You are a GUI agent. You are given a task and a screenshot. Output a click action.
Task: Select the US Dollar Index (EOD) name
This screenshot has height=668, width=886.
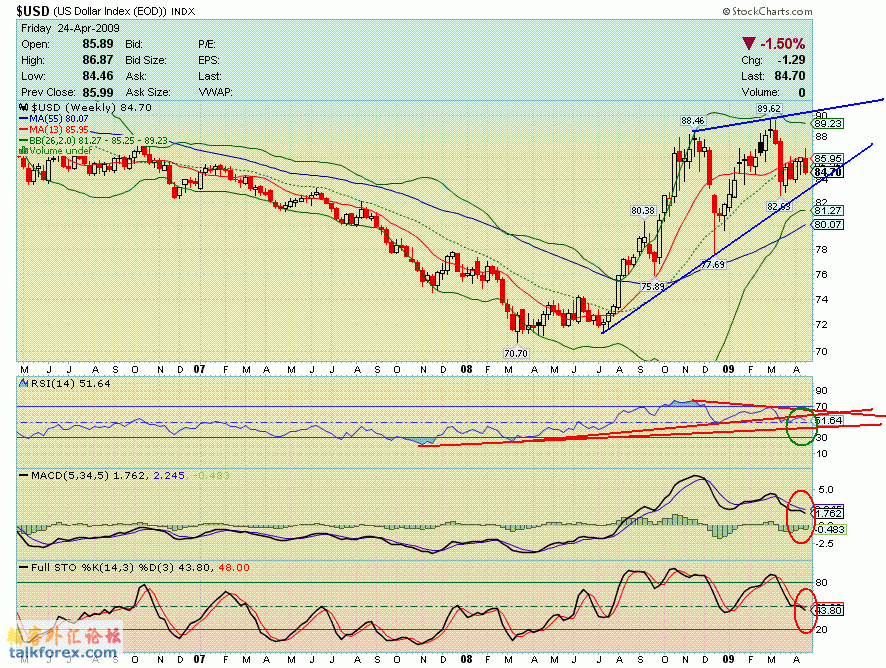coord(110,11)
